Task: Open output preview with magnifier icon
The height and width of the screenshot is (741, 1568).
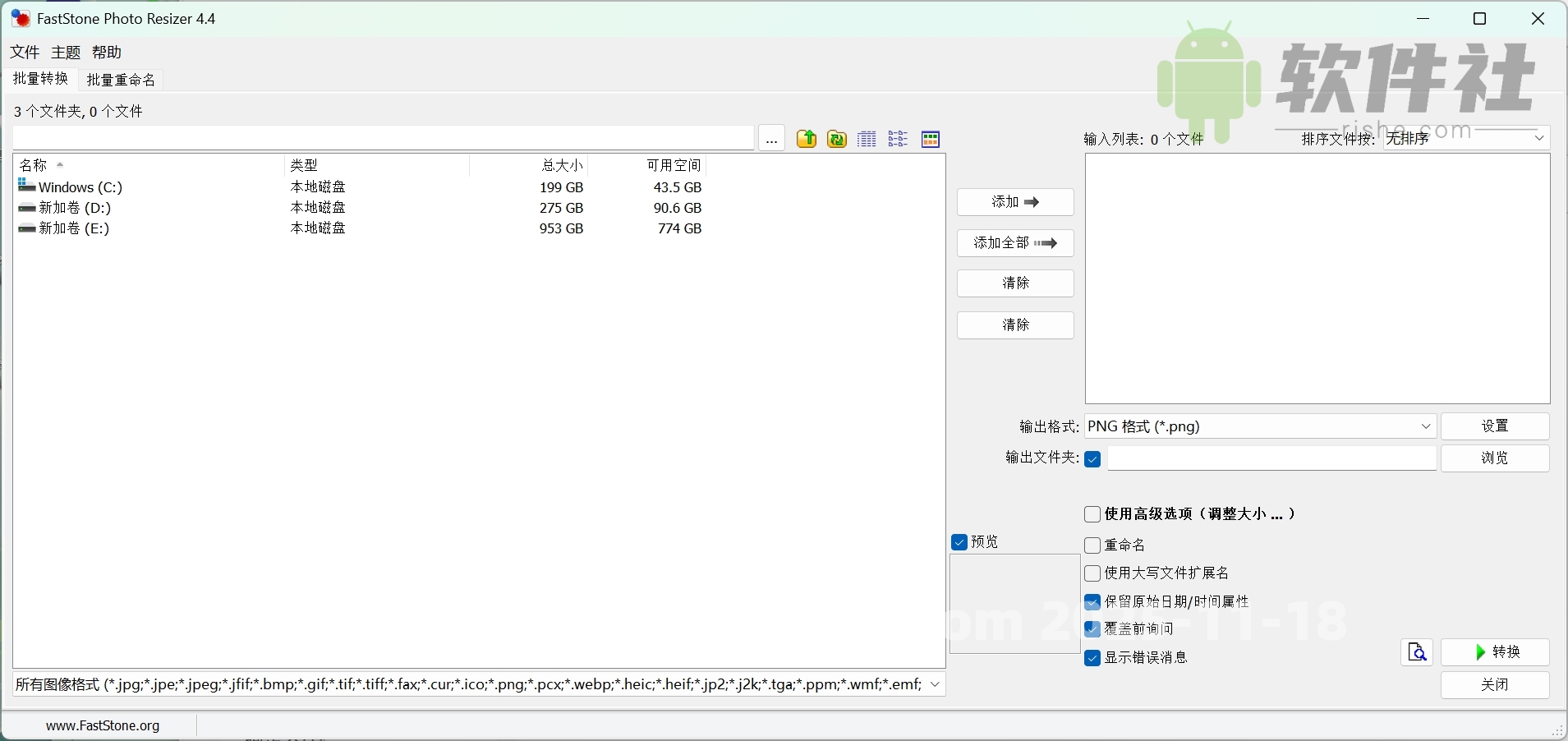Action: tap(1418, 652)
